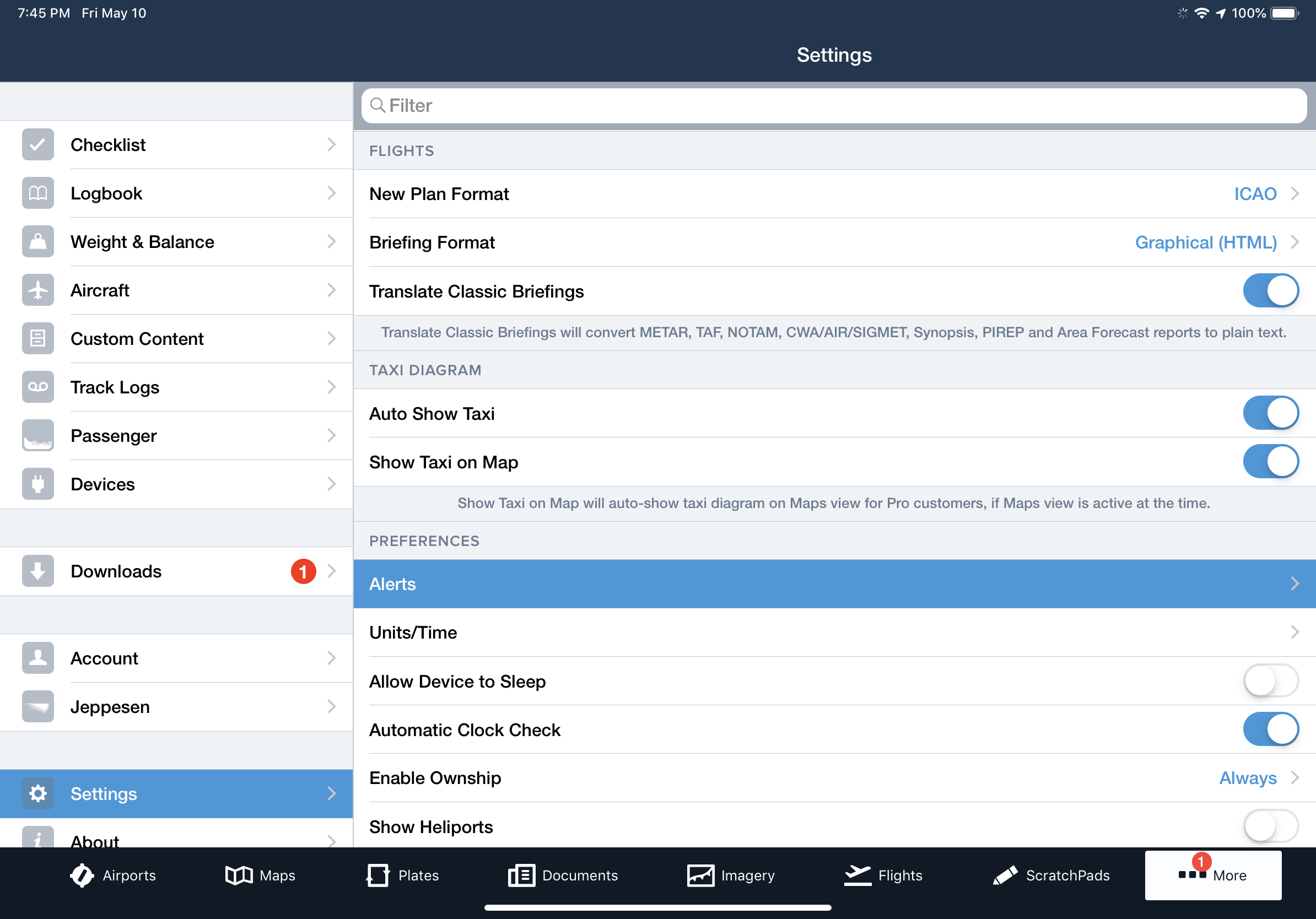This screenshot has width=1316, height=919.
Task: Tap the Jeppesen logo icon
Action: pyautogui.click(x=38, y=706)
